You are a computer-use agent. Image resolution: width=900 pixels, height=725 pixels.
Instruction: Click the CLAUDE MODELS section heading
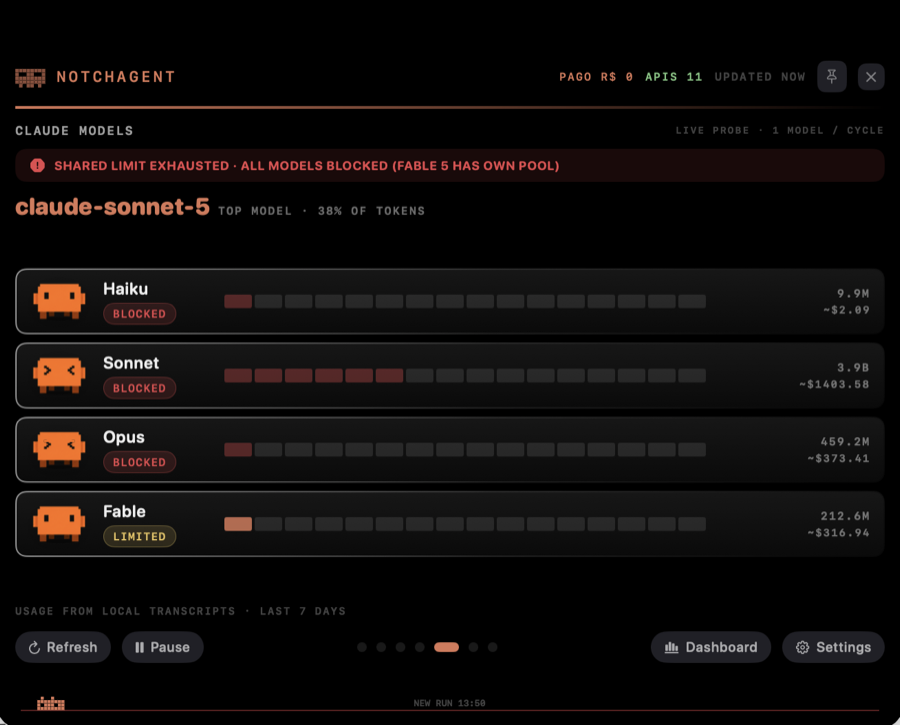pos(74,131)
